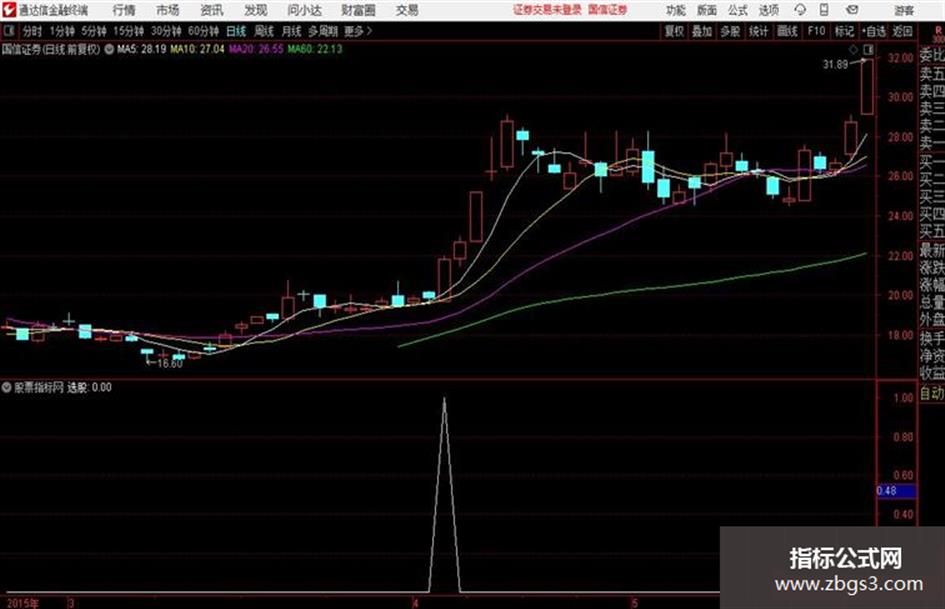Switch to the 分时 chart tab
Viewport: 945px width, 609px height.
(x=33, y=31)
